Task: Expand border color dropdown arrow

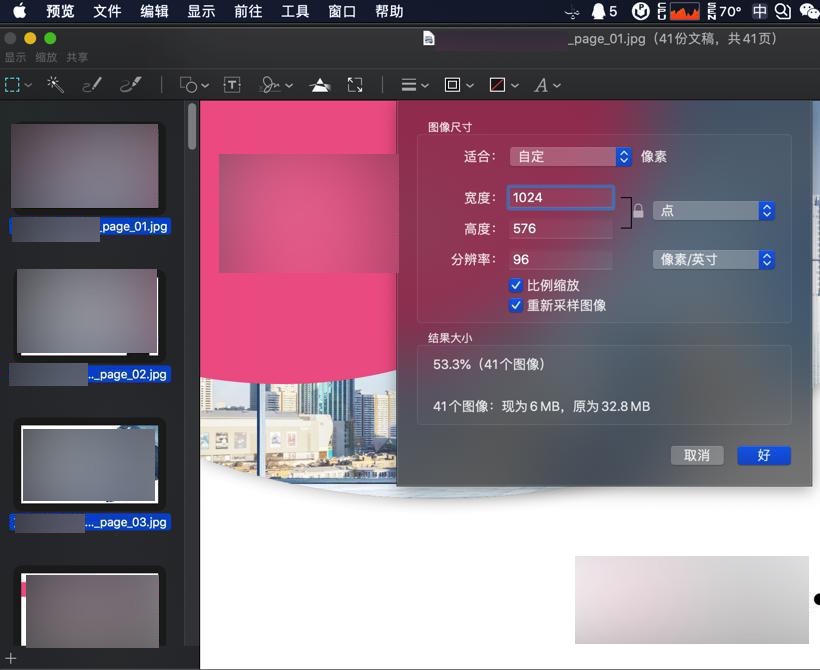Action: point(470,85)
